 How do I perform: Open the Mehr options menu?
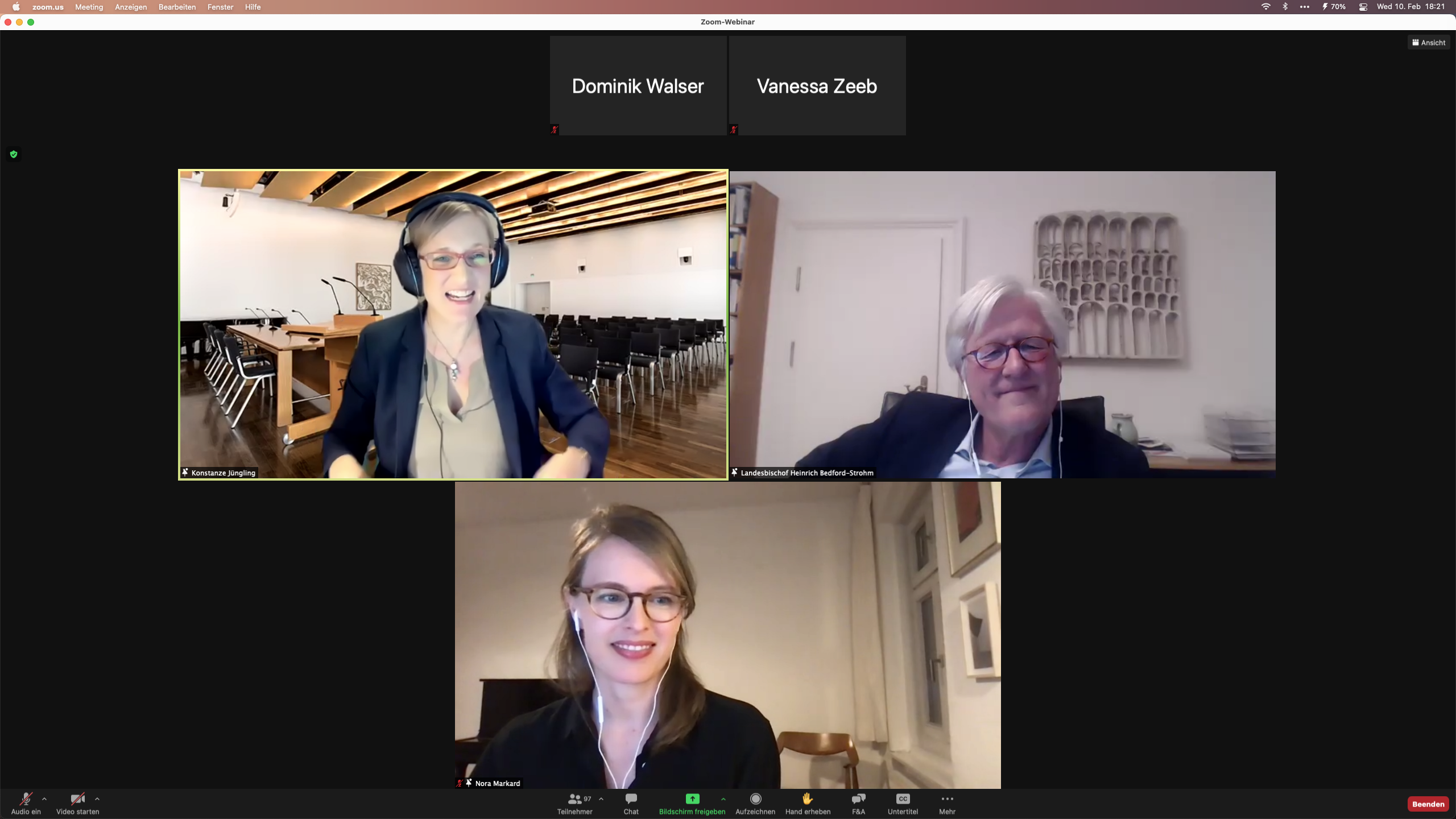[947, 803]
